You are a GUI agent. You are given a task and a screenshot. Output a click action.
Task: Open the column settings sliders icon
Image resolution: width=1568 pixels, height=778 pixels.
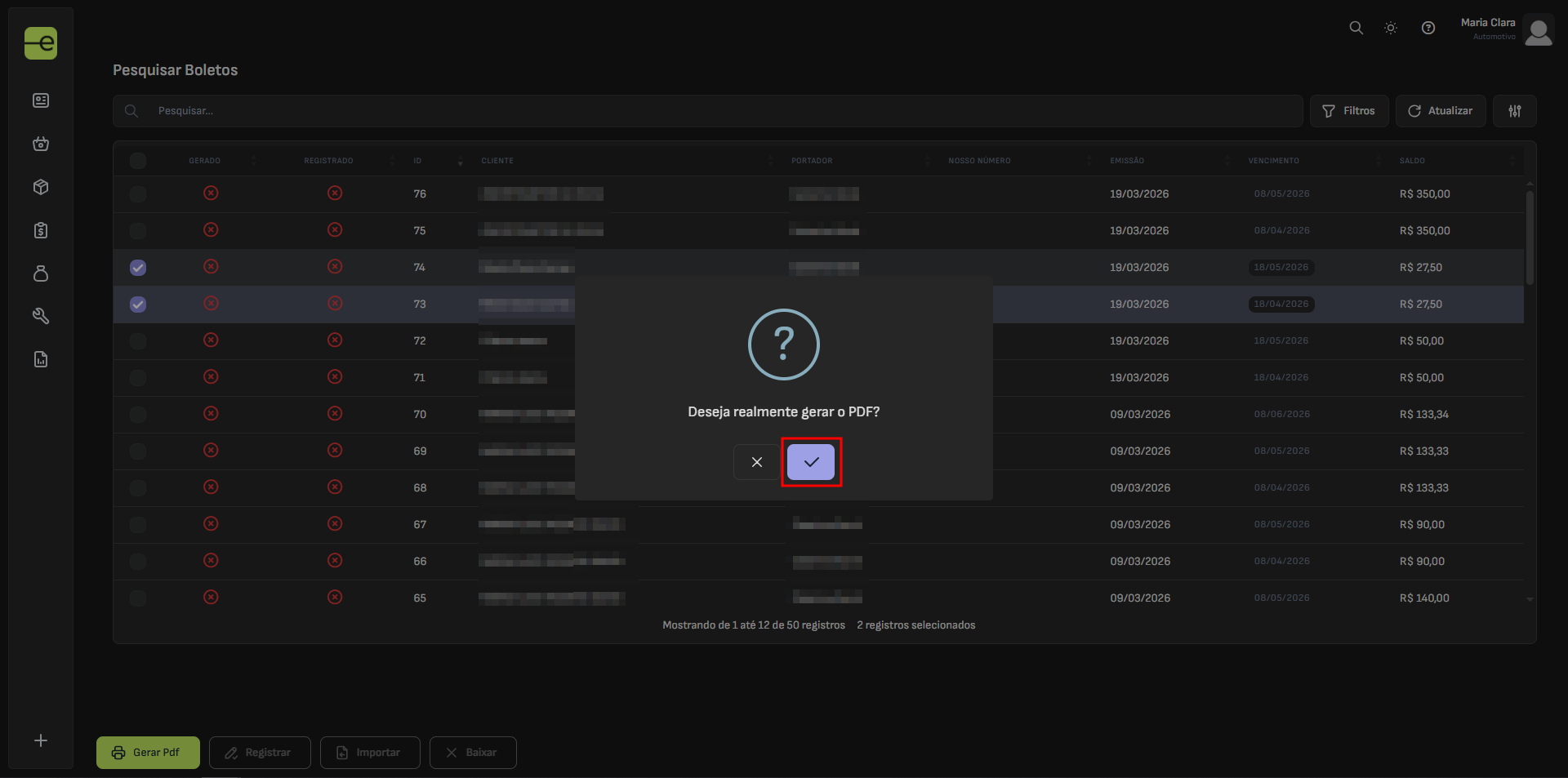[1514, 111]
